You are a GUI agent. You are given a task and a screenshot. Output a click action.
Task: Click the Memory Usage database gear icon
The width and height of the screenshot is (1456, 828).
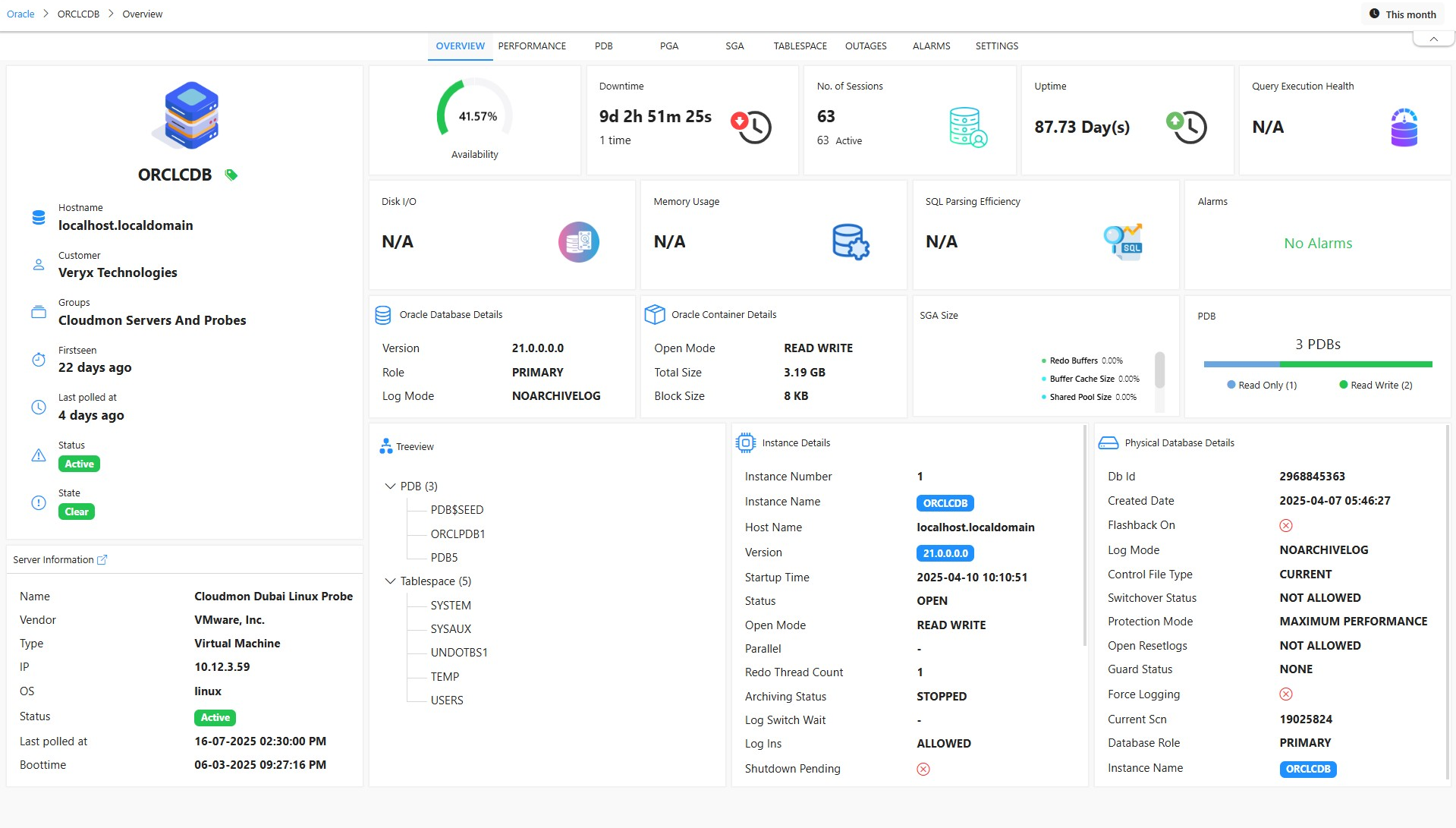(850, 242)
